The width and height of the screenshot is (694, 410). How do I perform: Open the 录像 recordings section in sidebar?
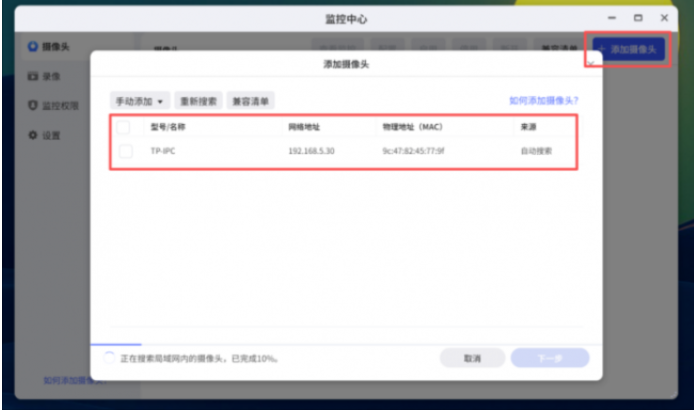click(x=50, y=76)
